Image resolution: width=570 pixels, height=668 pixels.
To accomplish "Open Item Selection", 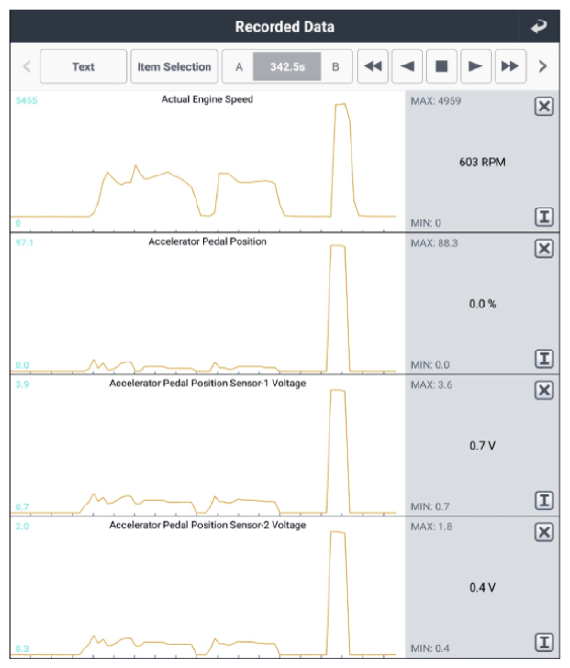I will (x=174, y=66).
